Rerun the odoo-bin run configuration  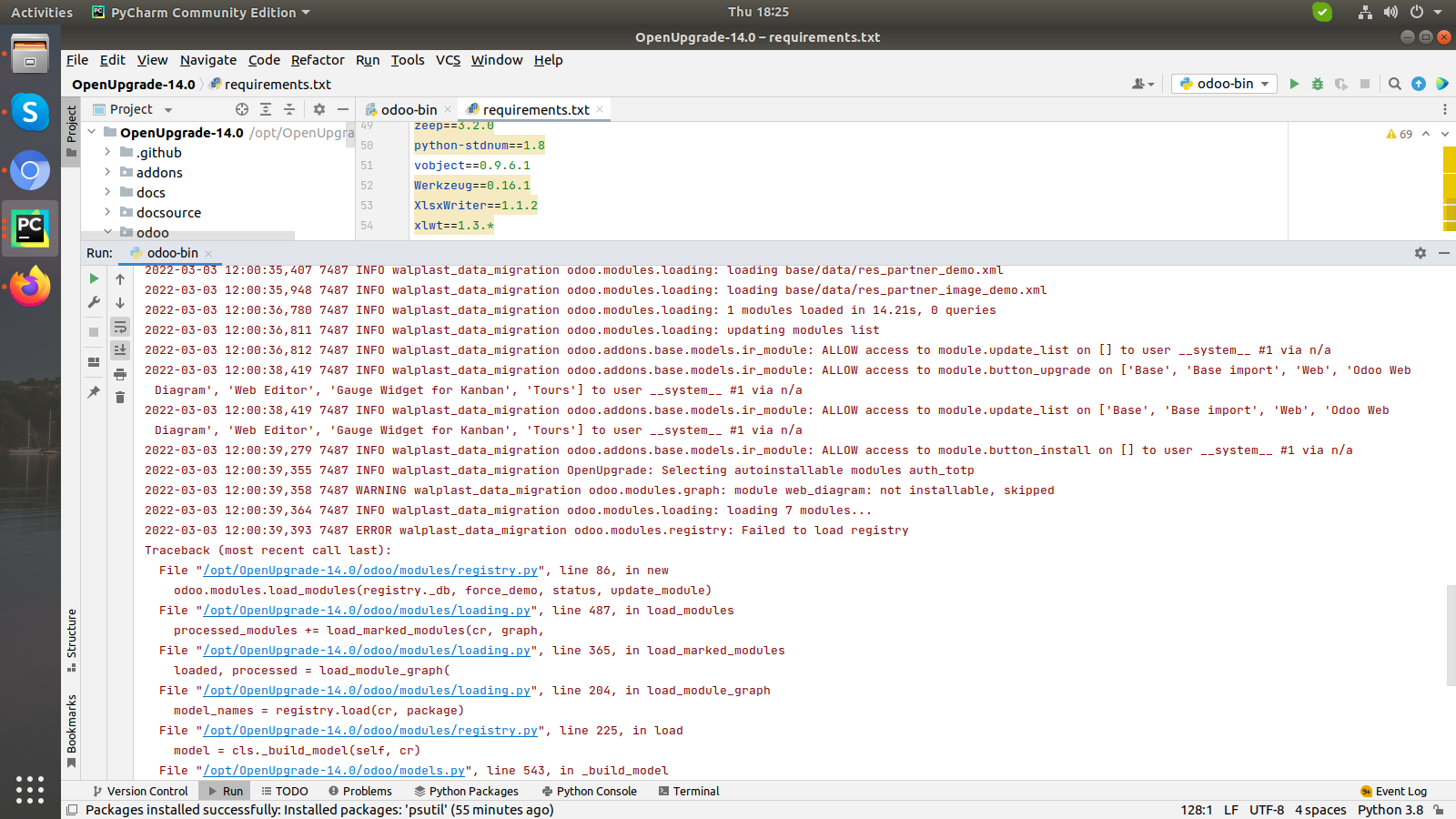[93, 278]
